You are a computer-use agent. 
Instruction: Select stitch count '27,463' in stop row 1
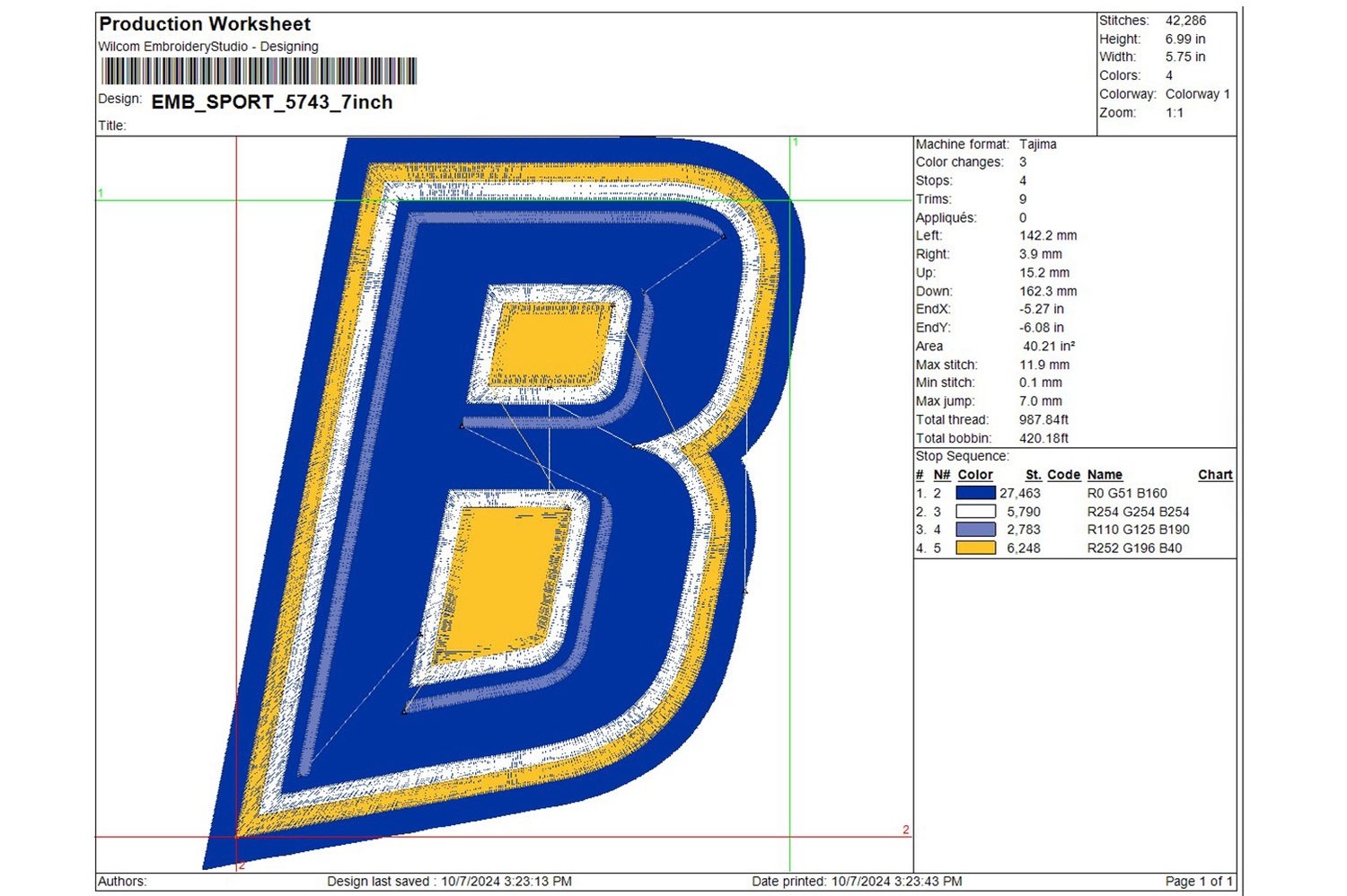pyautogui.click(x=1020, y=494)
